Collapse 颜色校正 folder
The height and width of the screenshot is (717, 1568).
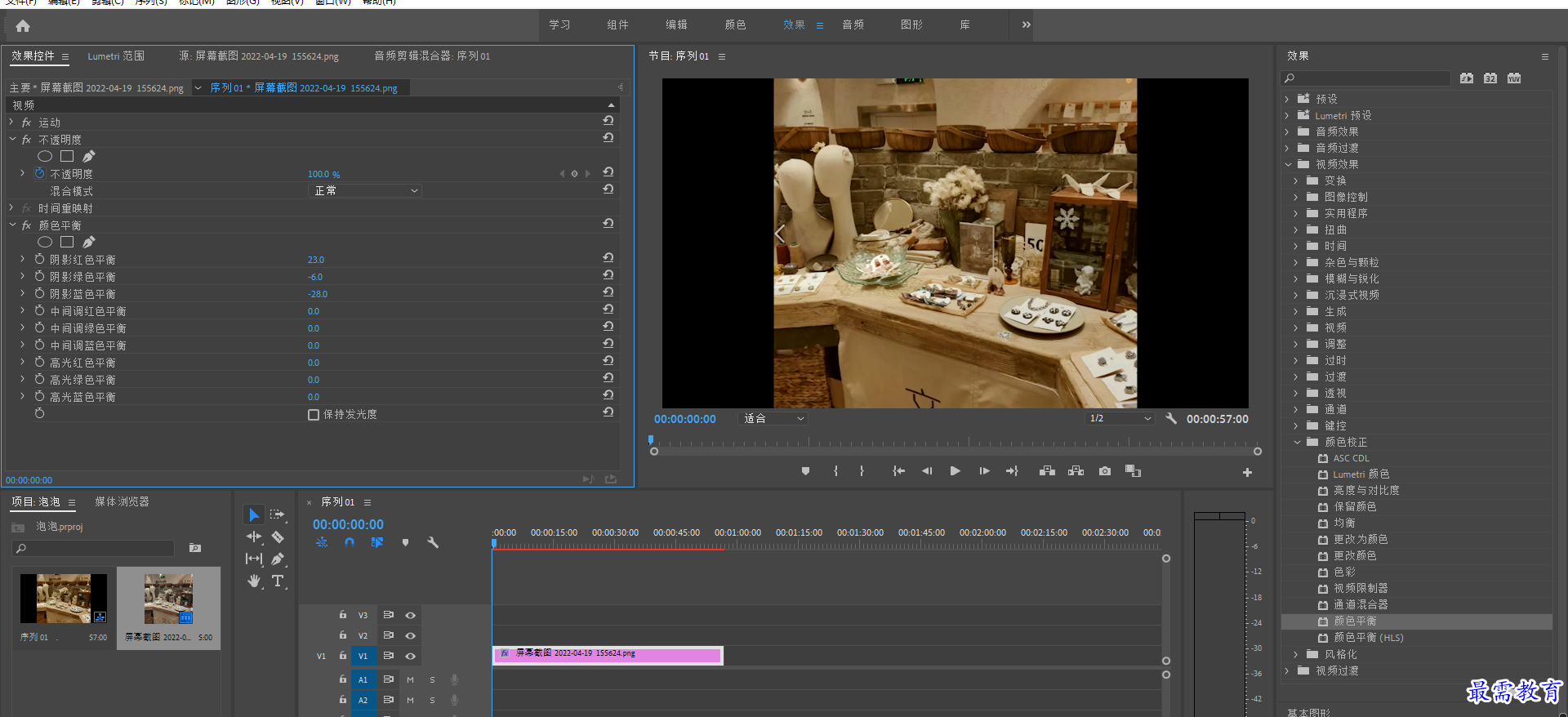click(1297, 442)
